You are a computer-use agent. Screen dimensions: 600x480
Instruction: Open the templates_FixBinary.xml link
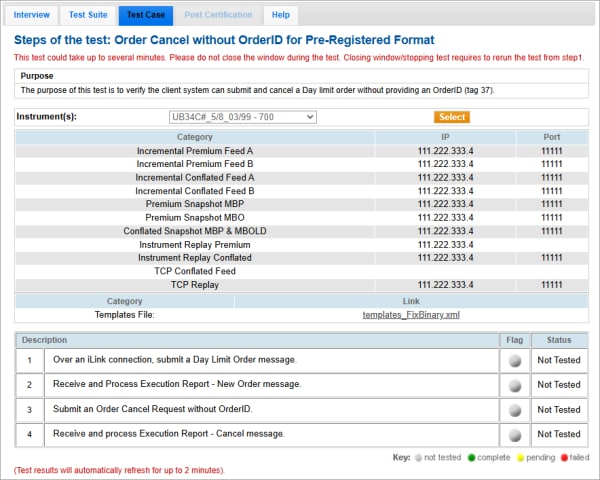(x=410, y=315)
